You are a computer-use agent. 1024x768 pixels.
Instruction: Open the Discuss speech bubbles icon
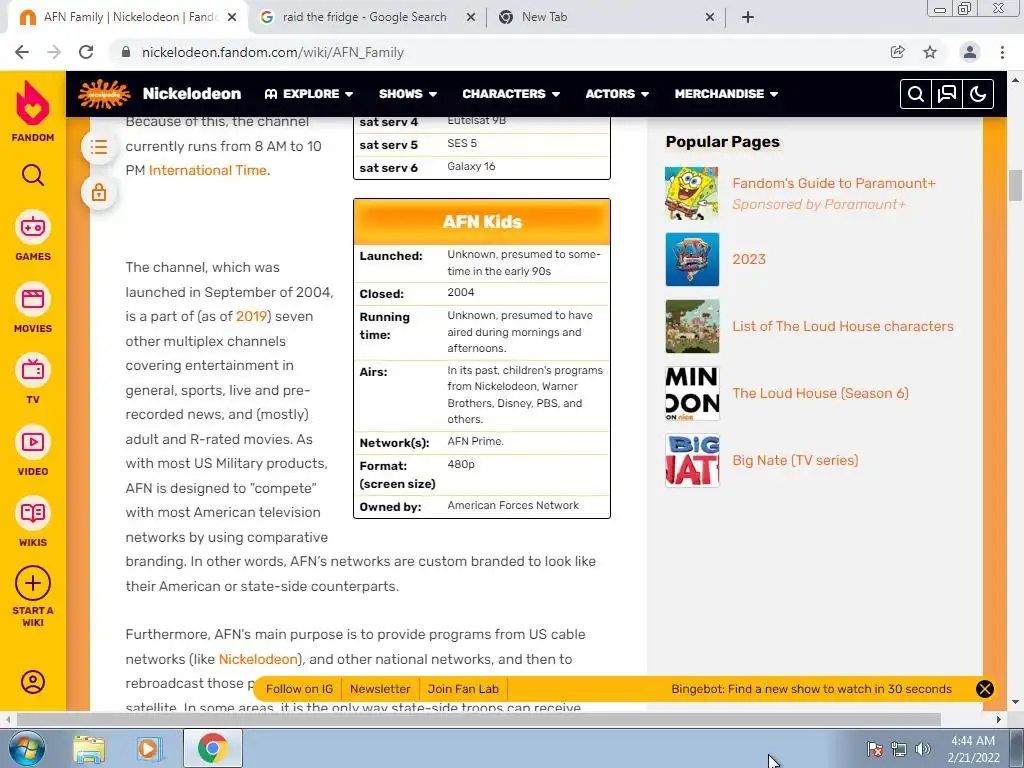pyautogui.click(x=947, y=94)
